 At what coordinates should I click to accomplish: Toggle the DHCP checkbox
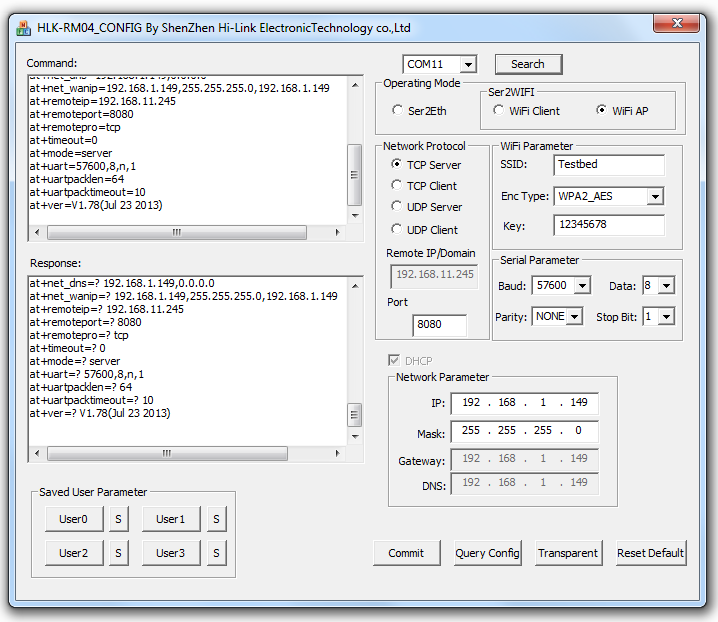[394, 360]
